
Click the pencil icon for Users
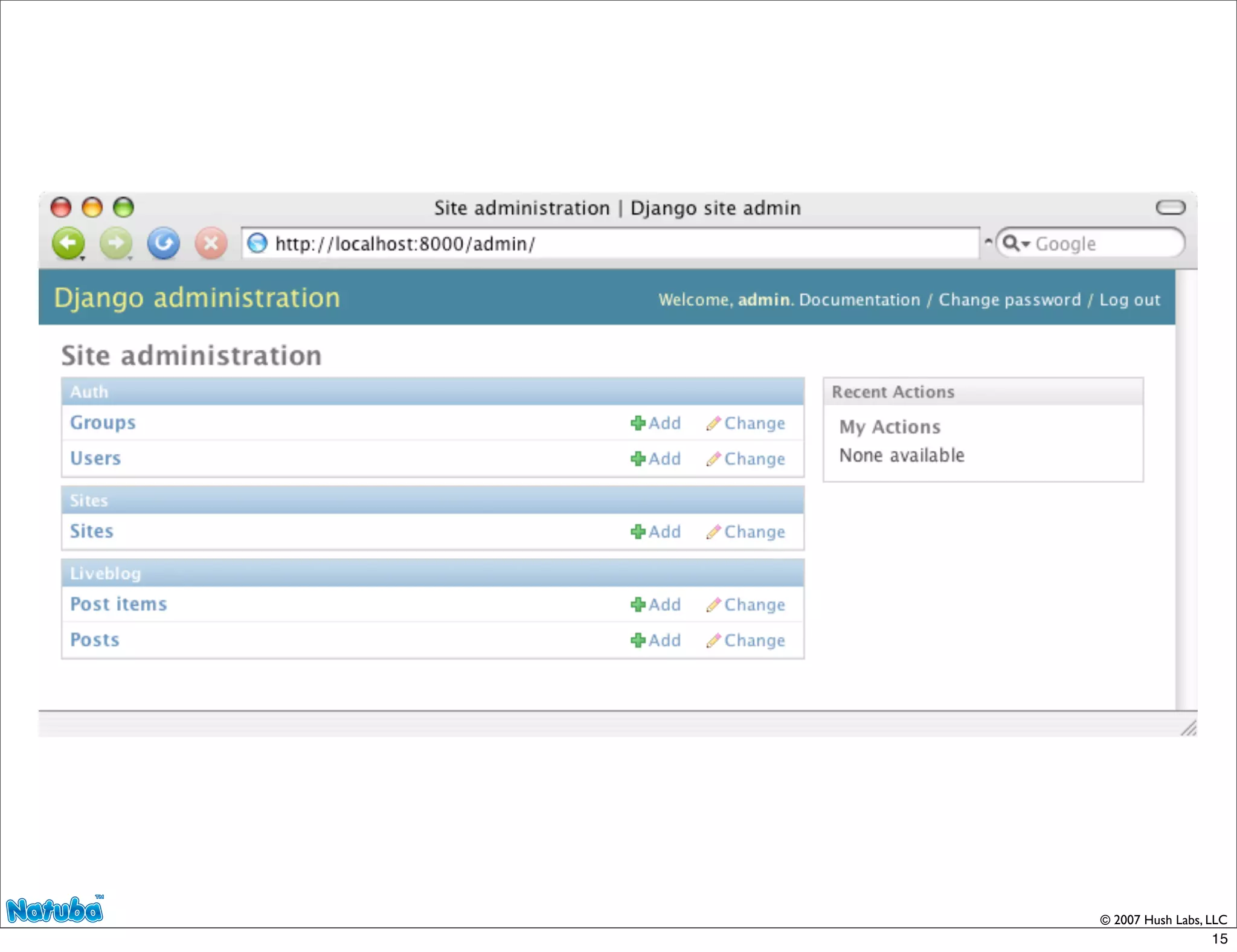[713, 459]
